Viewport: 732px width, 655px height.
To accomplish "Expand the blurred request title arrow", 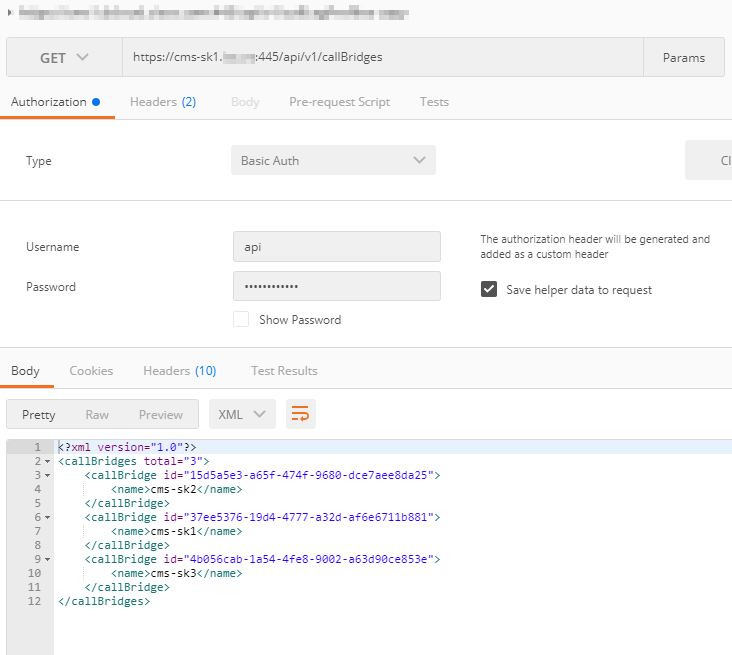I will pyautogui.click(x=10, y=13).
